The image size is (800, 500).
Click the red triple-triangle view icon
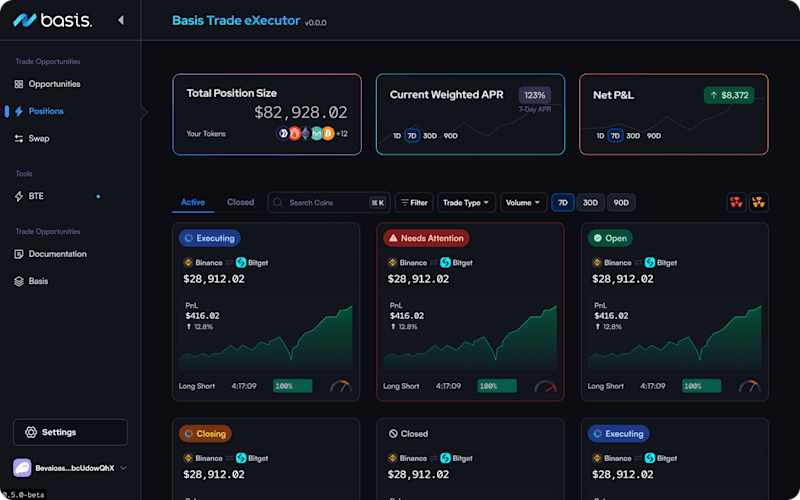click(736, 203)
